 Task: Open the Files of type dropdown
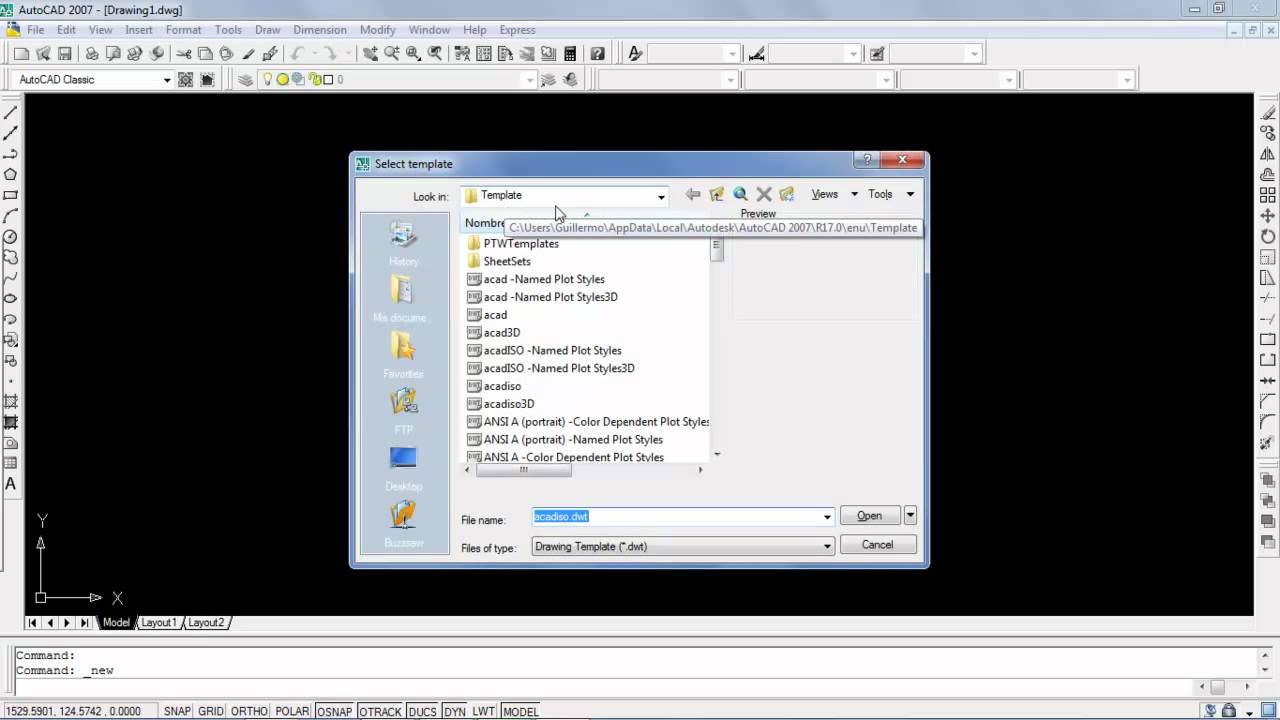click(827, 547)
